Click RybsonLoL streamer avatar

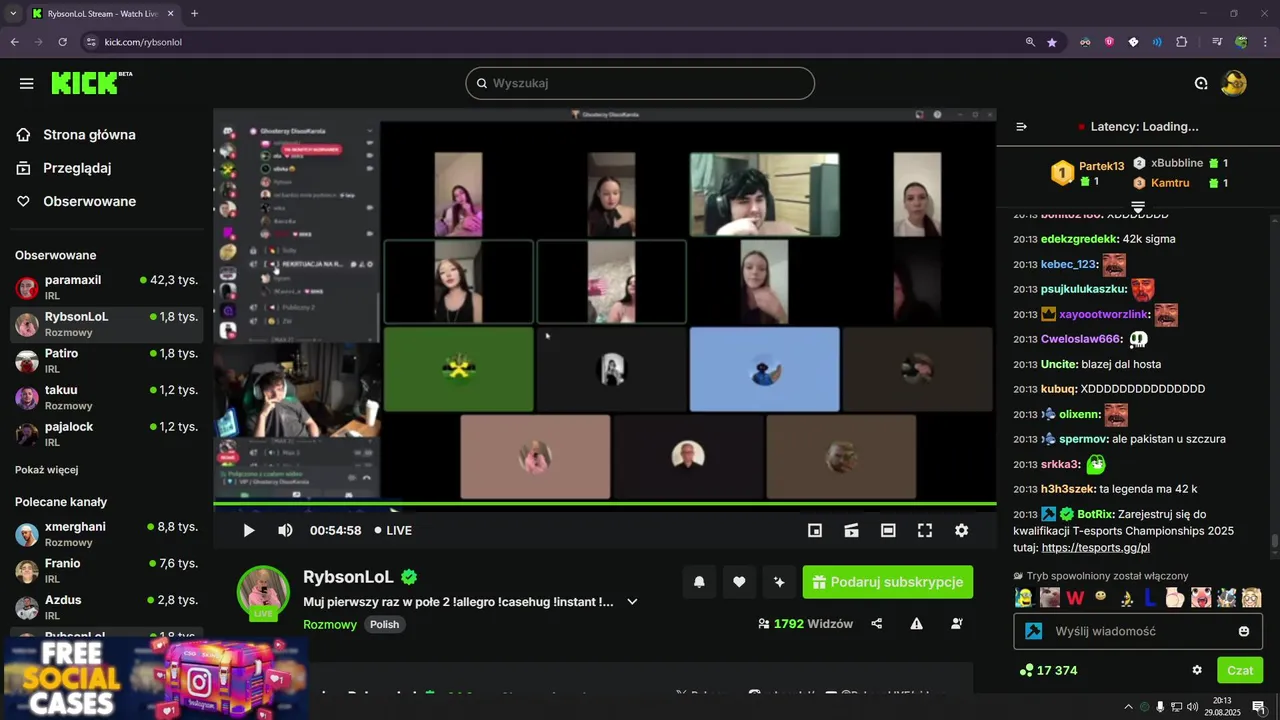click(x=263, y=592)
